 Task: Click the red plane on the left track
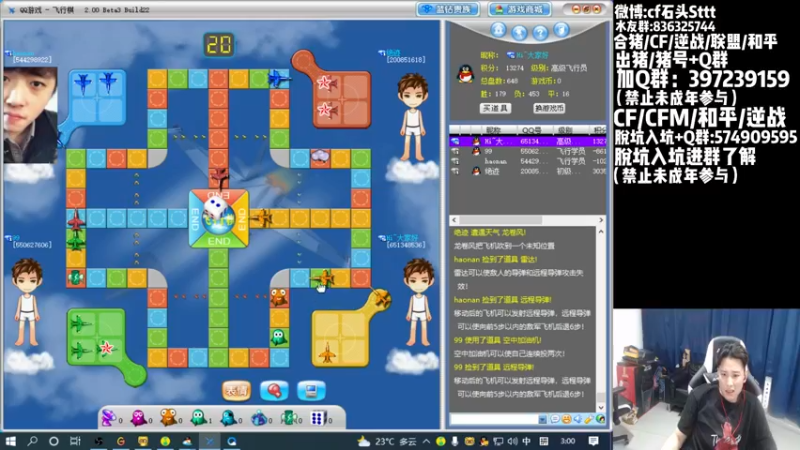(76, 220)
